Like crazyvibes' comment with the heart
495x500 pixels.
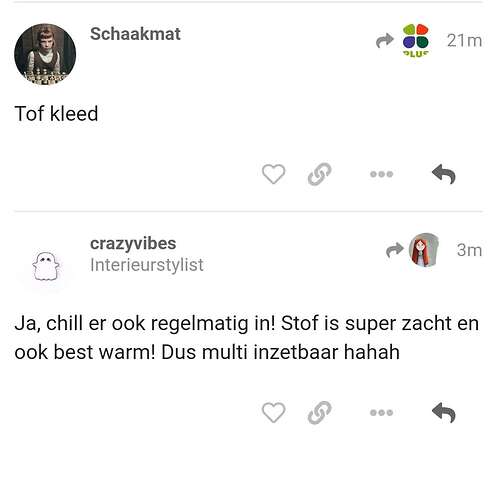[273, 412]
